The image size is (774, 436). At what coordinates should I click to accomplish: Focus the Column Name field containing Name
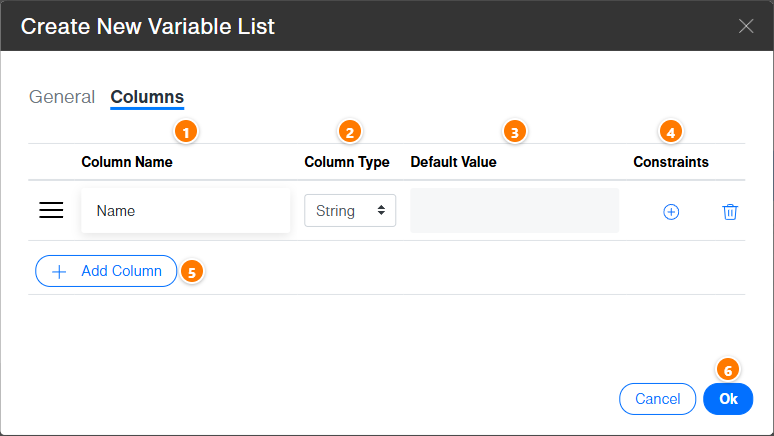186,211
